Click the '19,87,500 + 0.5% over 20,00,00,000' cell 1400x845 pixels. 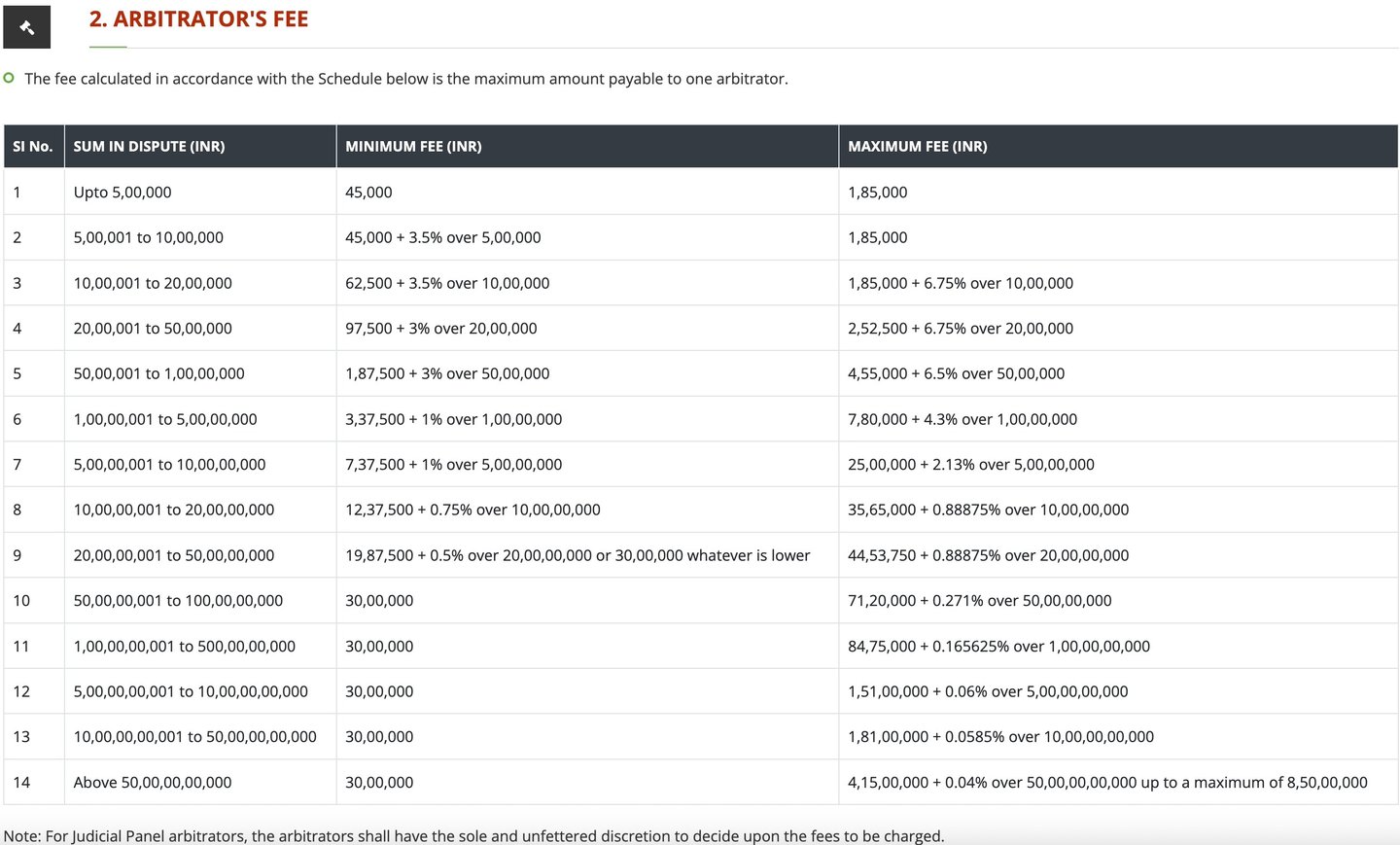(x=587, y=555)
